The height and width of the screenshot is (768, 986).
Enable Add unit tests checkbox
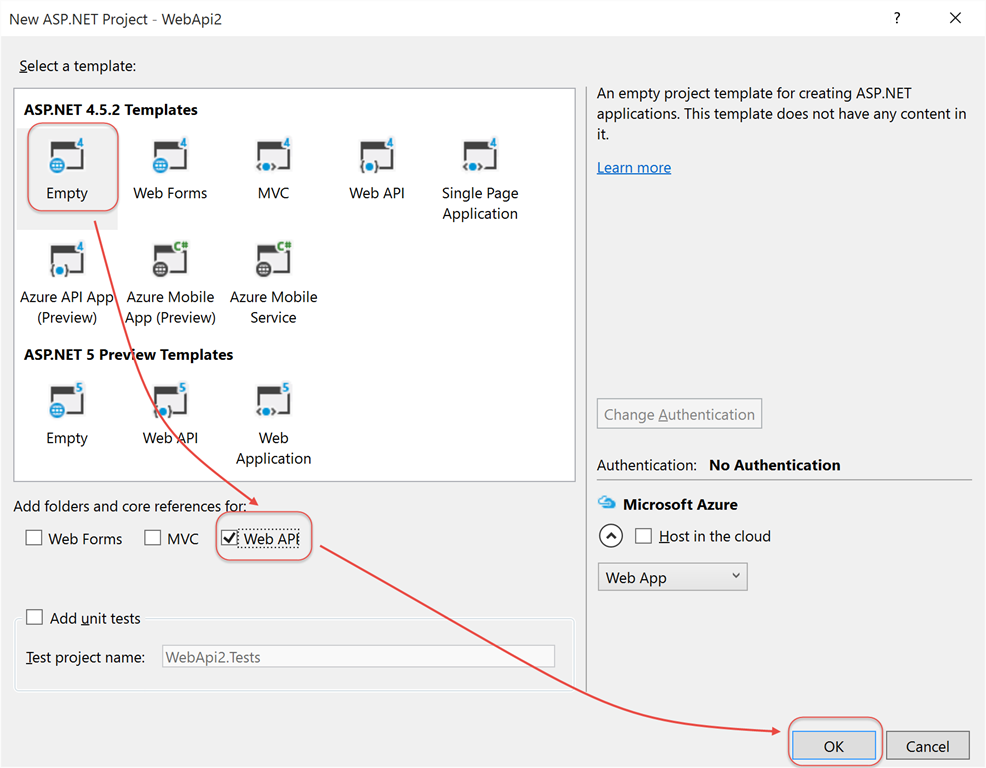tap(35, 618)
